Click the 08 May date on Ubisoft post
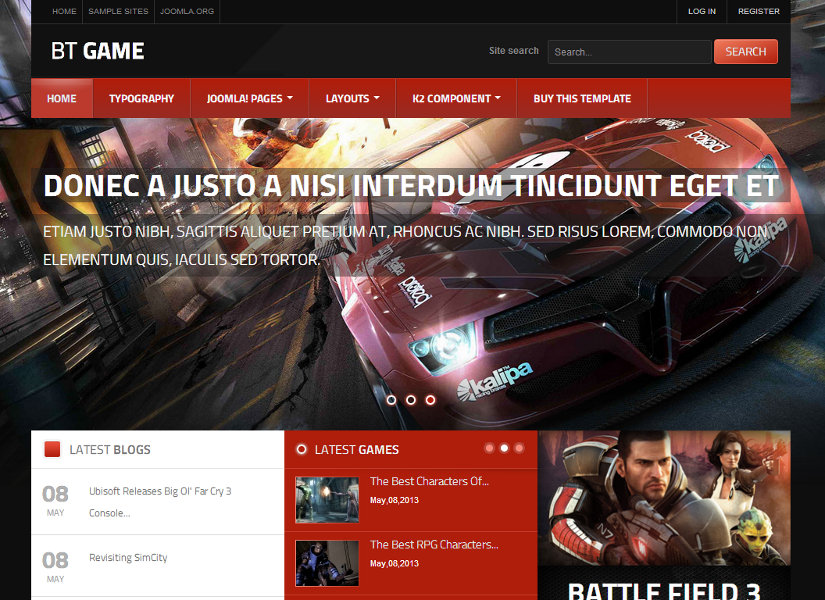825x600 pixels. pyautogui.click(x=55, y=501)
